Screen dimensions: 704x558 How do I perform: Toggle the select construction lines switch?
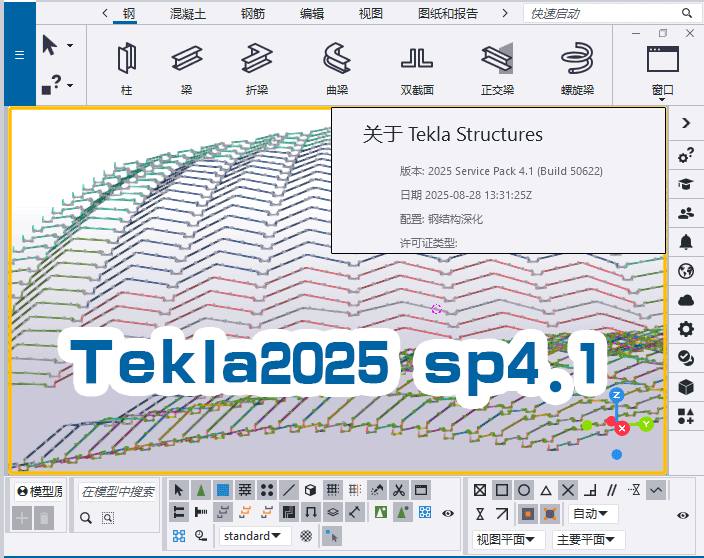(289, 490)
